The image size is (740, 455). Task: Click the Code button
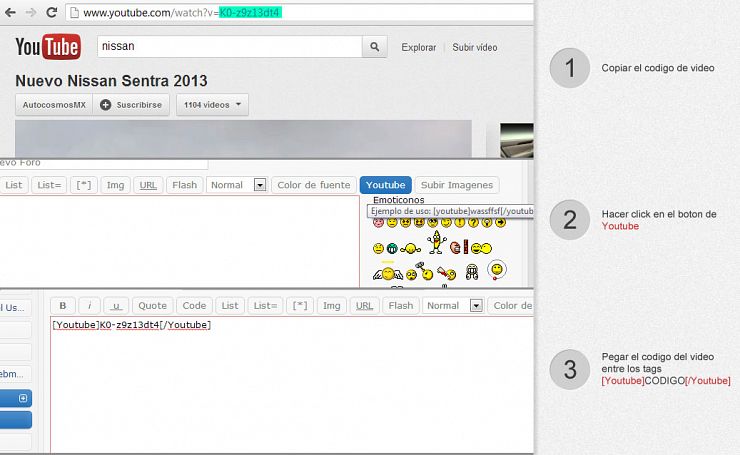pos(194,306)
